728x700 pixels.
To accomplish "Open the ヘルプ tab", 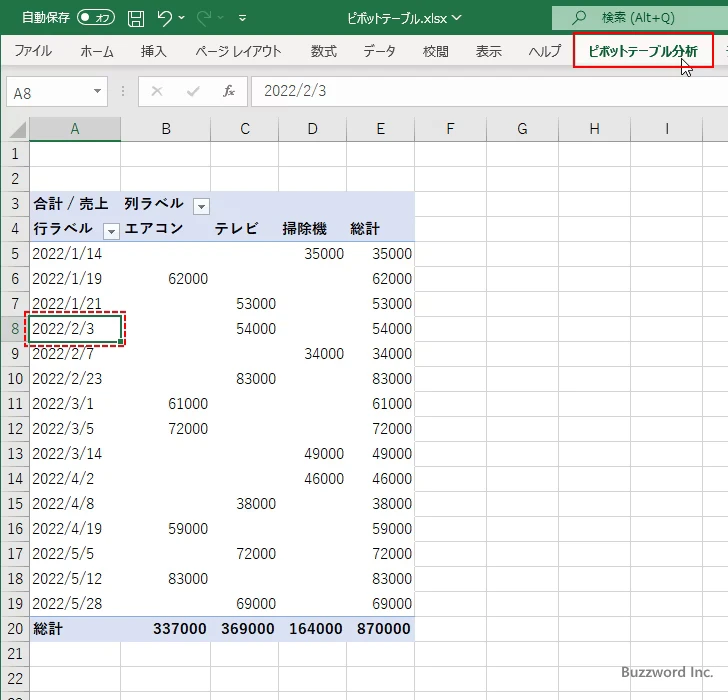I will coord(545,51).
